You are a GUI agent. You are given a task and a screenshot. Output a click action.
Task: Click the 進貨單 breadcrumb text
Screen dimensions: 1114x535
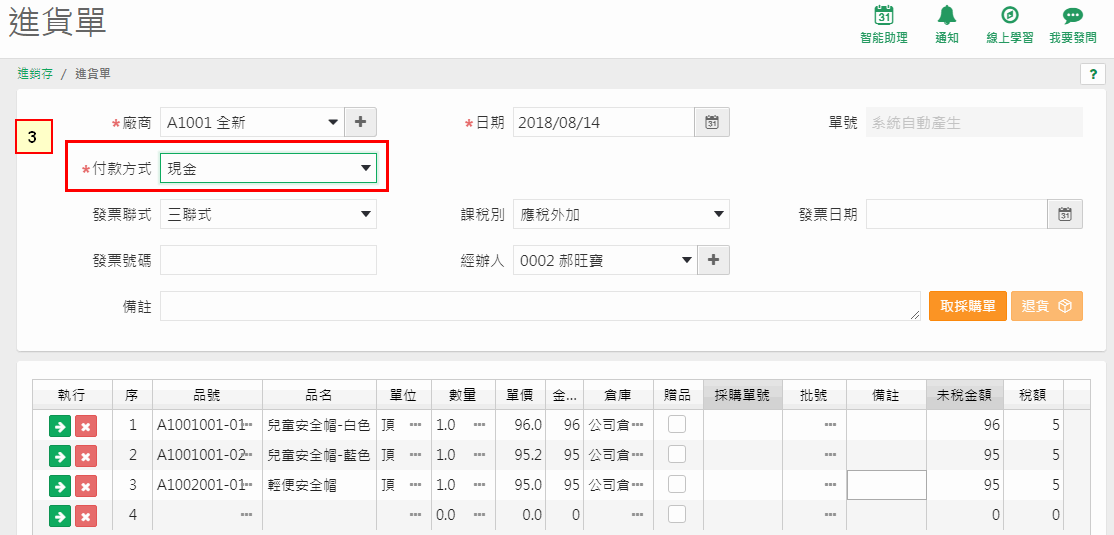pyautogui.click(x=93, y=73)
